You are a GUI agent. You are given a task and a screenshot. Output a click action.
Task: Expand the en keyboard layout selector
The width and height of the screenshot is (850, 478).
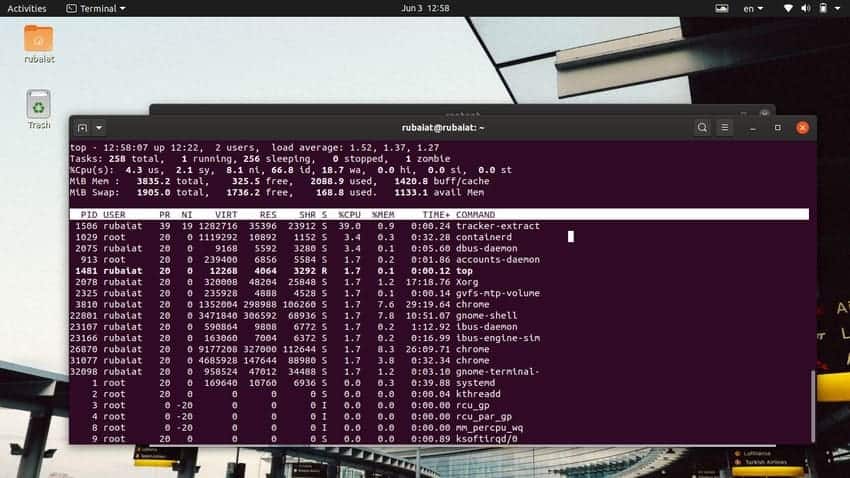(x=753, y=8)
